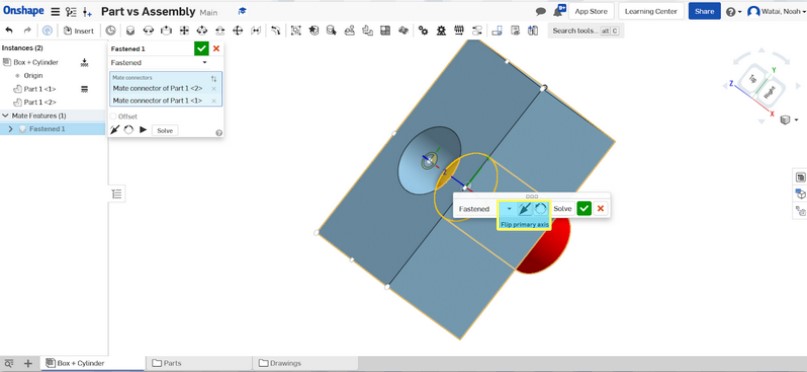Select Part 1 <1> in the instance list
807x372 pixels.
point(40,89)
